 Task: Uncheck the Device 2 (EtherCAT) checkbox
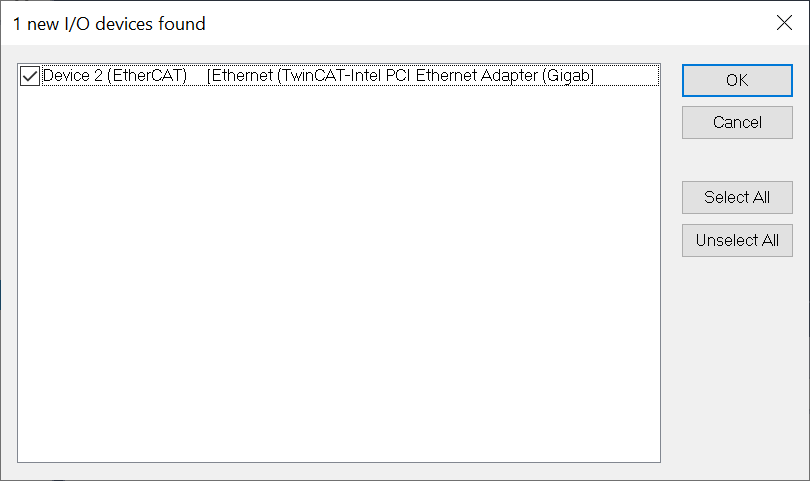[x=29, y=76]
